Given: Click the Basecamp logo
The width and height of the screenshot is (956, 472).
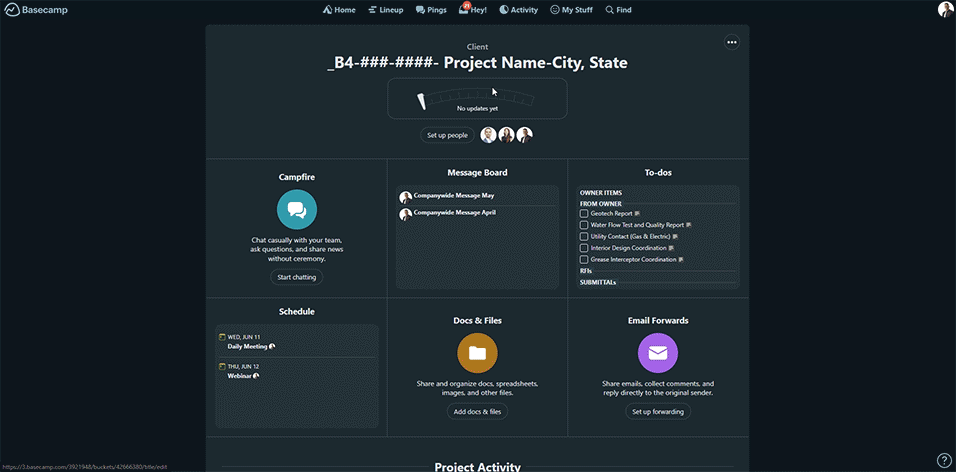Looking at the screenshot, I should coord(36,10).
